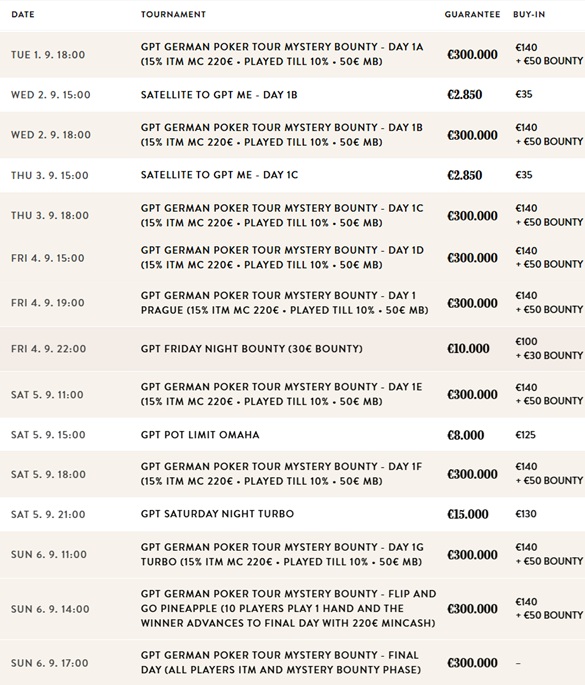Click the €15.000 guarantee amount
This screenshot has height=685, width=585.
pos(467,514)
